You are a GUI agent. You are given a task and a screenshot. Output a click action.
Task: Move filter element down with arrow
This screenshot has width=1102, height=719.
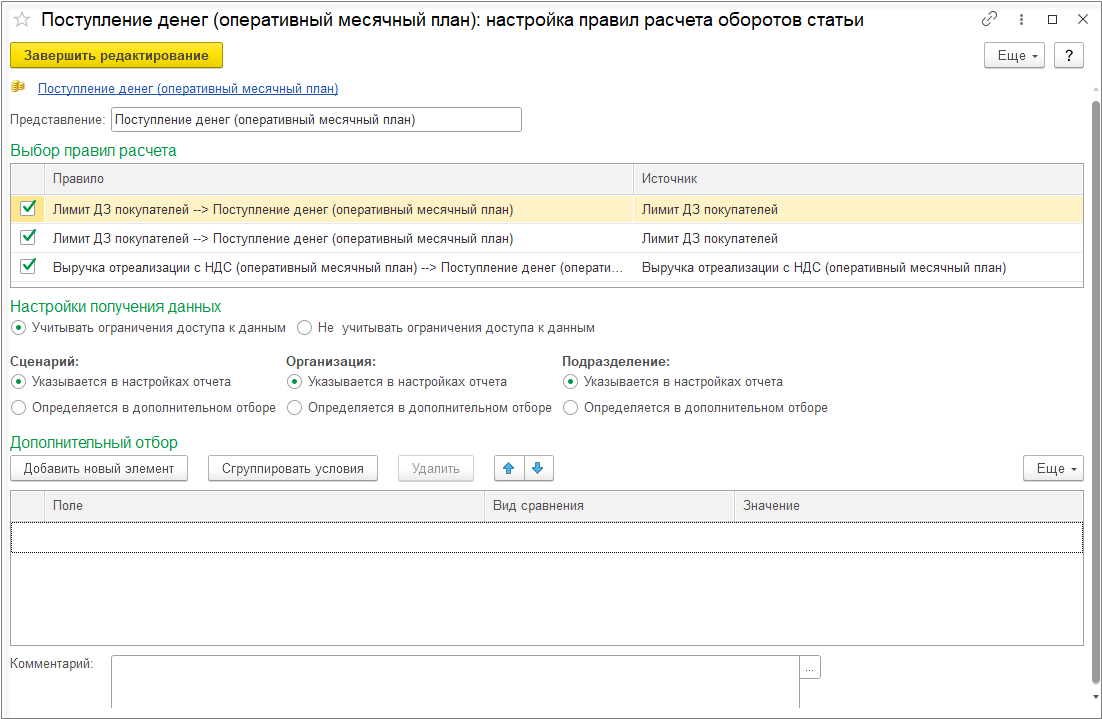(538, 468)
